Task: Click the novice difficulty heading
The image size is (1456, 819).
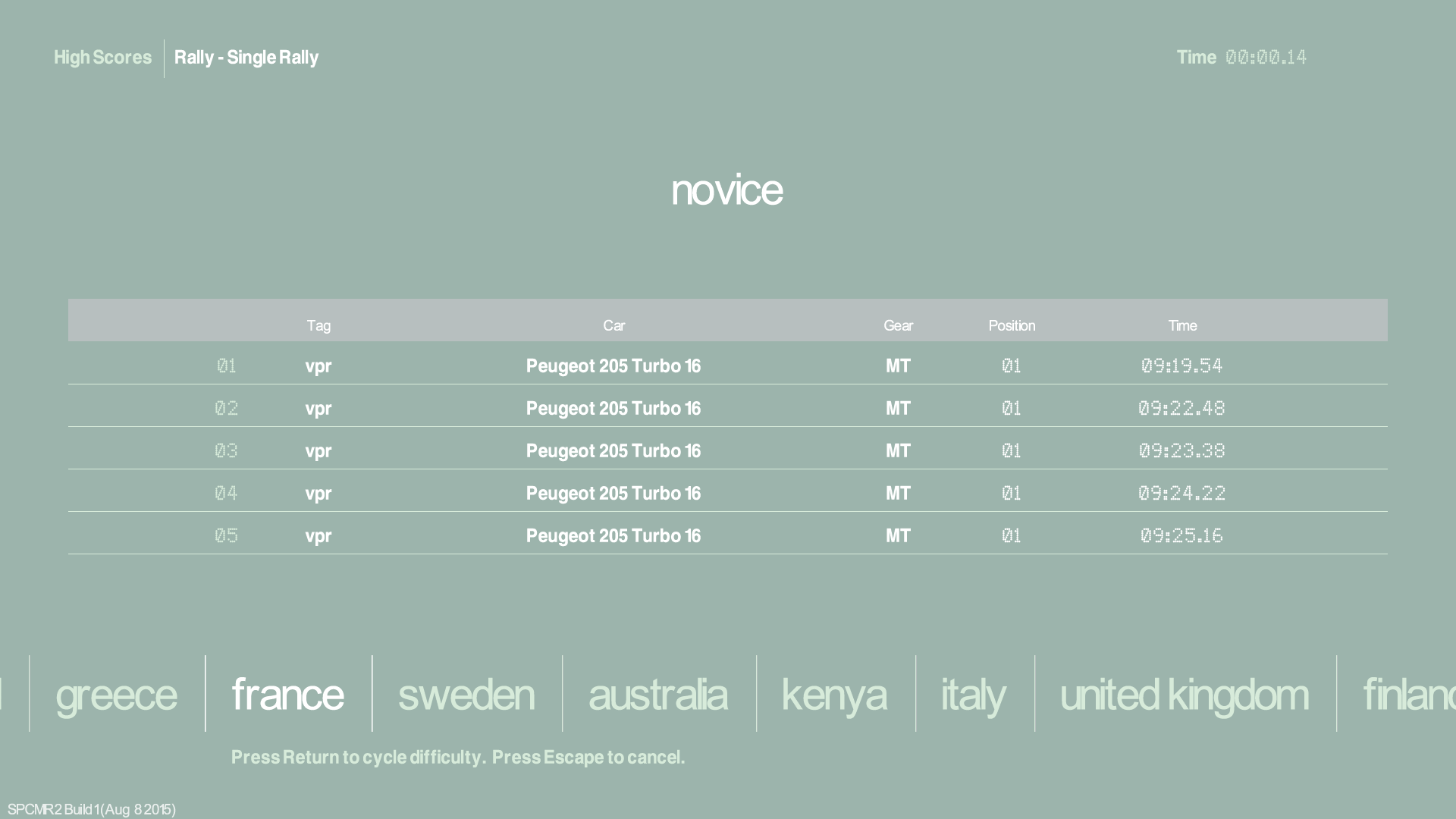Action: pos(726,190)
